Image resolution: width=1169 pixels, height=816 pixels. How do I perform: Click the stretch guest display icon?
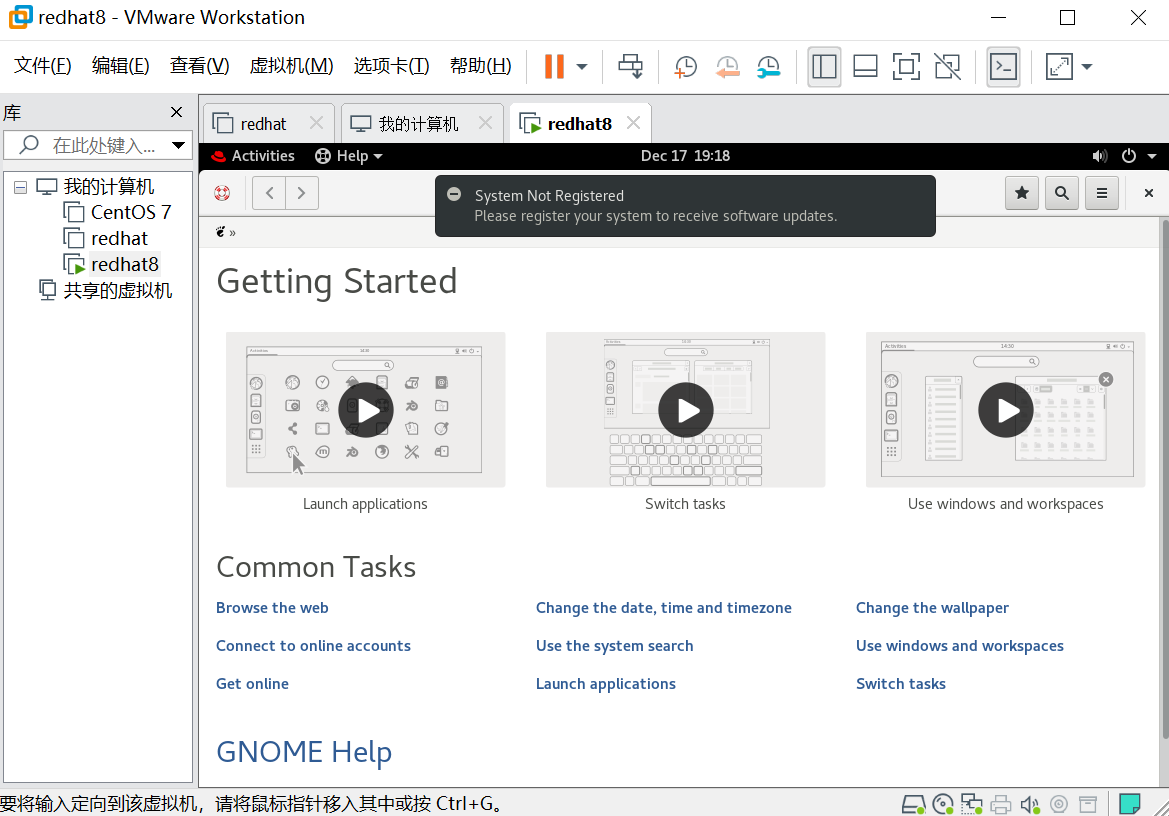[x=1059, y=66]
